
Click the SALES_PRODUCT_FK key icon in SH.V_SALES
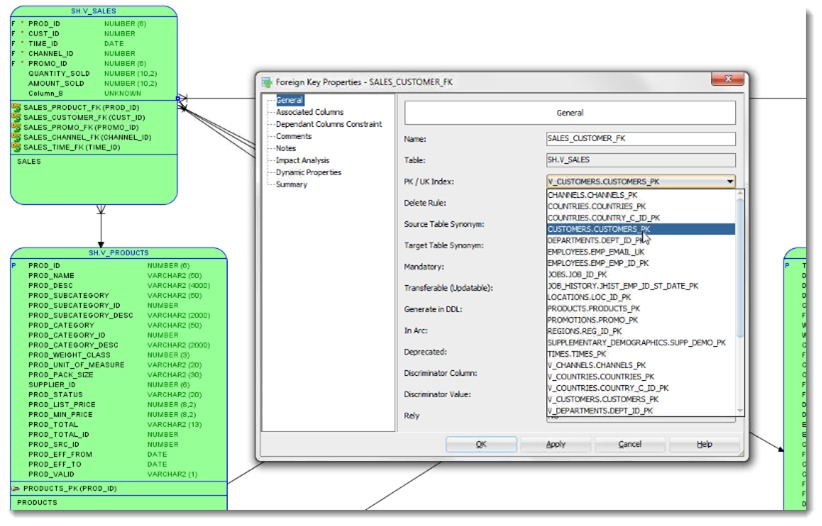click(x=16, y=108)
